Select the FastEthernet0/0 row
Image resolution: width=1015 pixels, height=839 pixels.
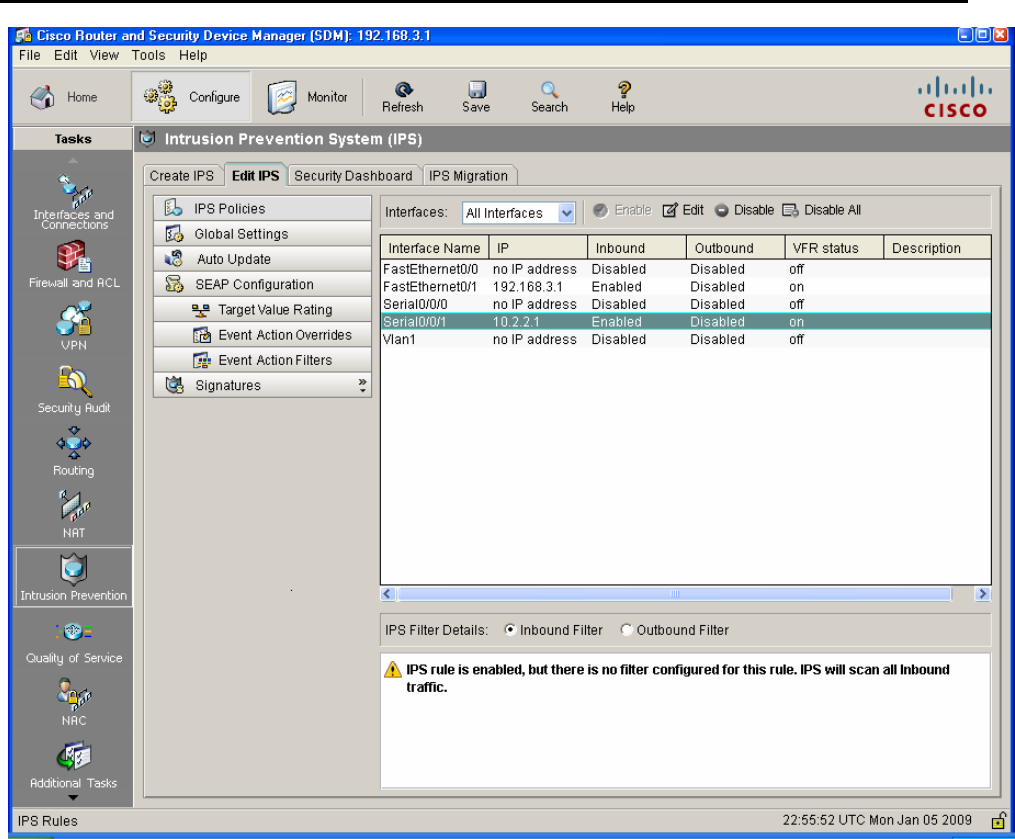coord(686,269)
